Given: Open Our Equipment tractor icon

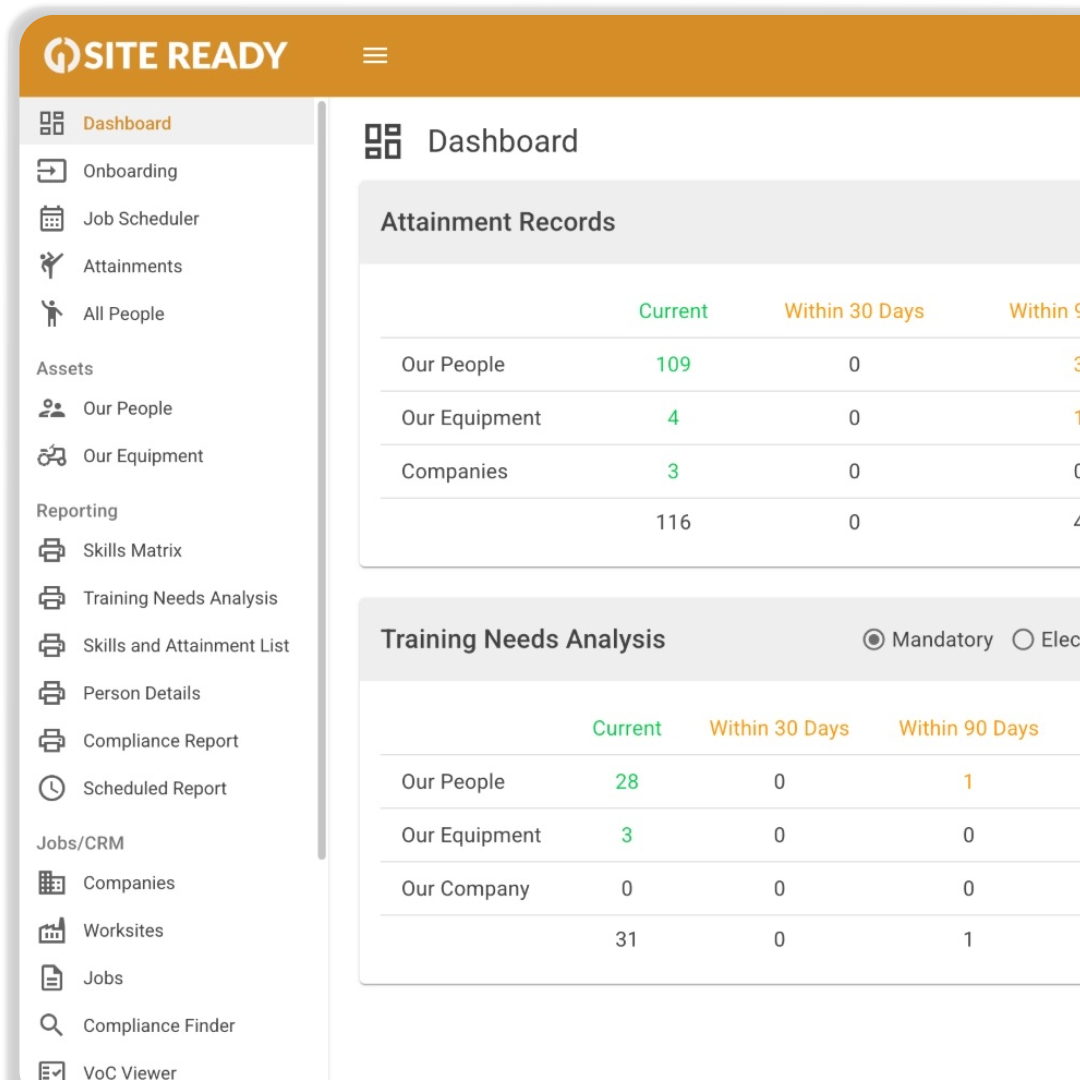Looking at the screenshot, I should [51, 456].
